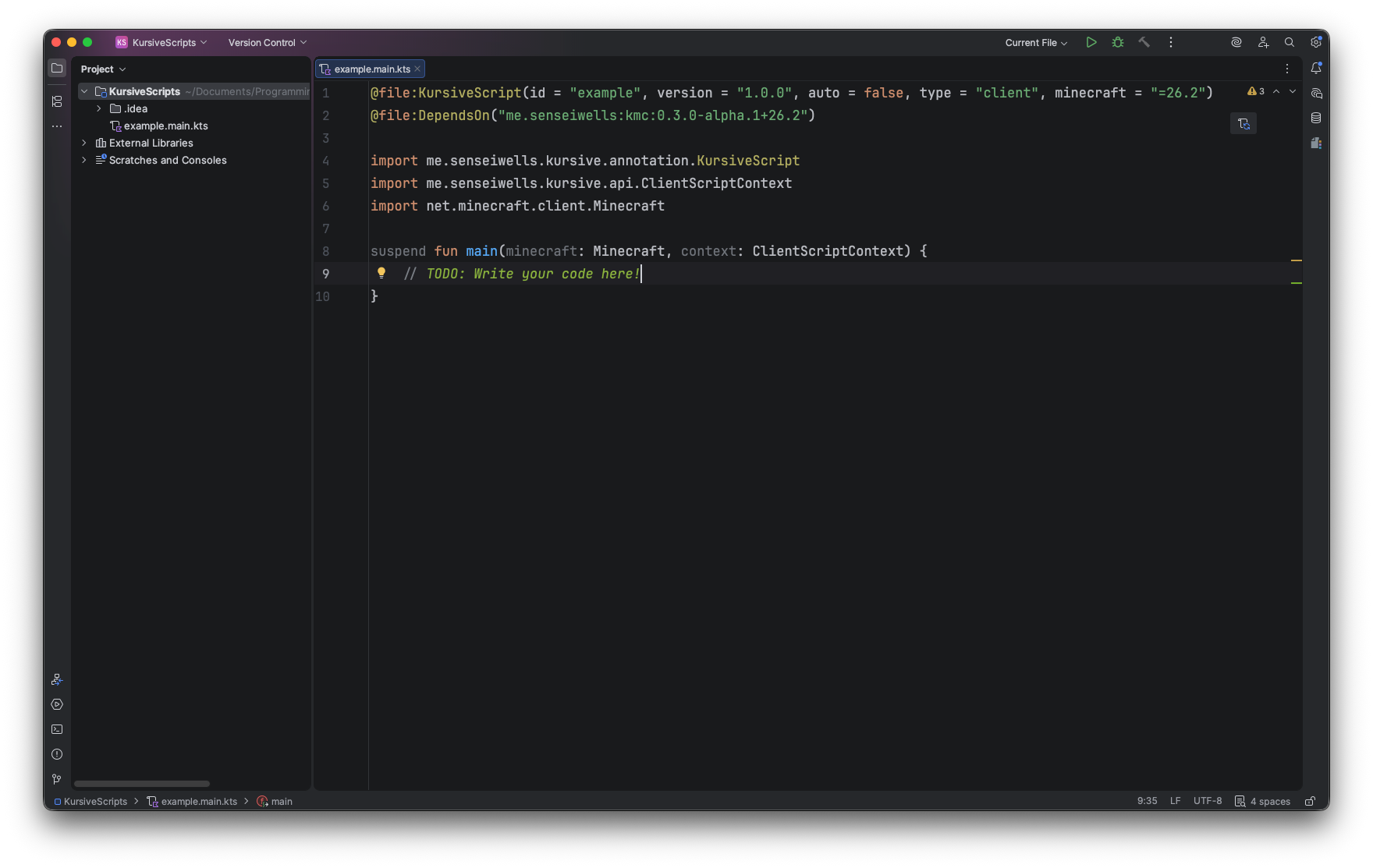
Task: Search everywhere with magnifier icon
Action: [1290, 42]
